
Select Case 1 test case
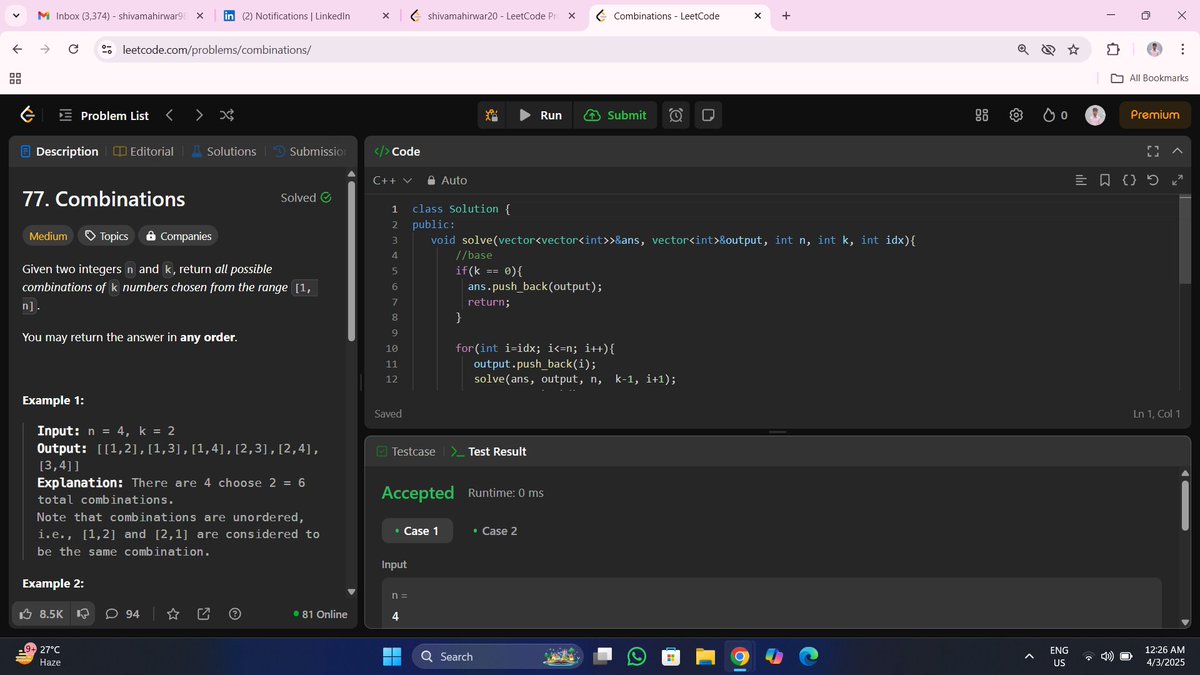[417, 531]
